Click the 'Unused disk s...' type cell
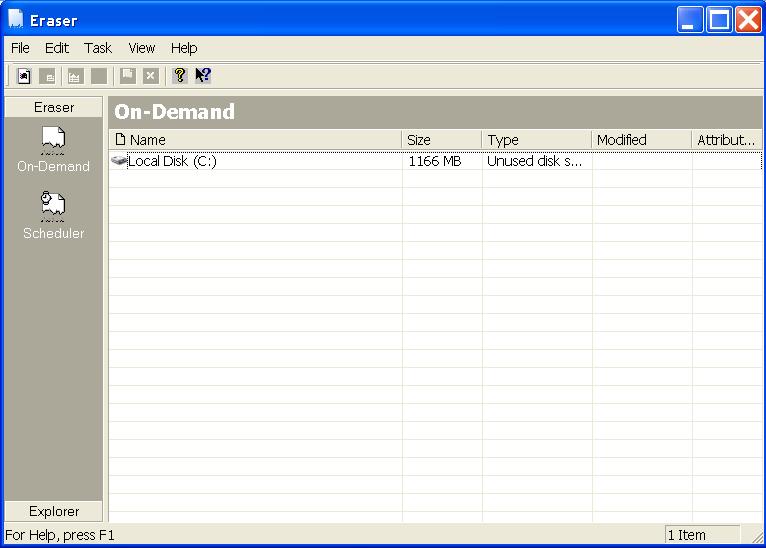 point(534,161)
